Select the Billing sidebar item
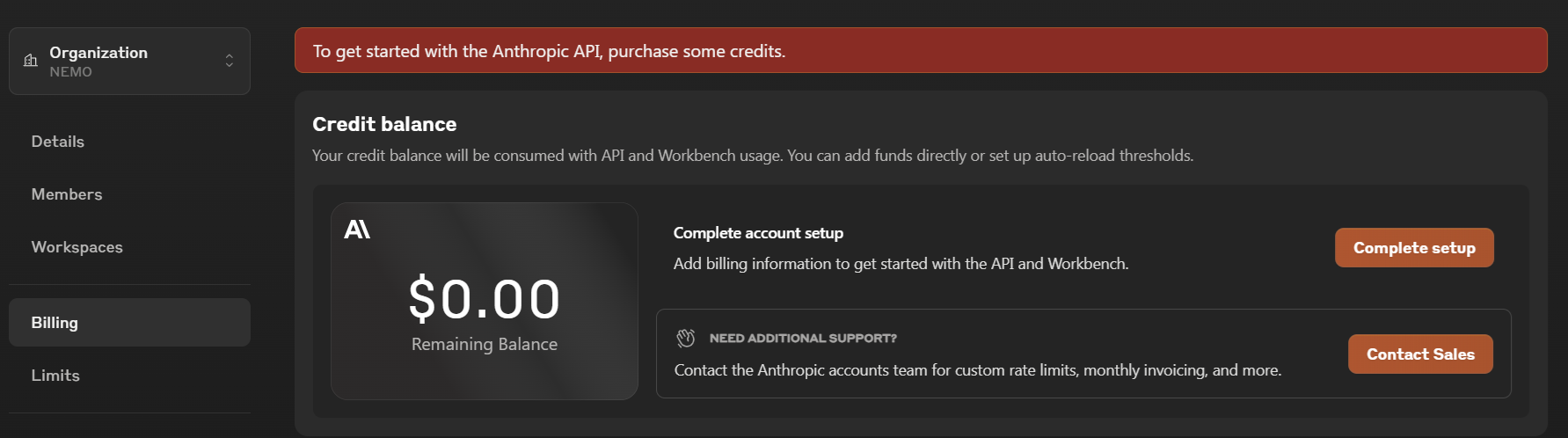1568x438 pixels. [129, 322]
